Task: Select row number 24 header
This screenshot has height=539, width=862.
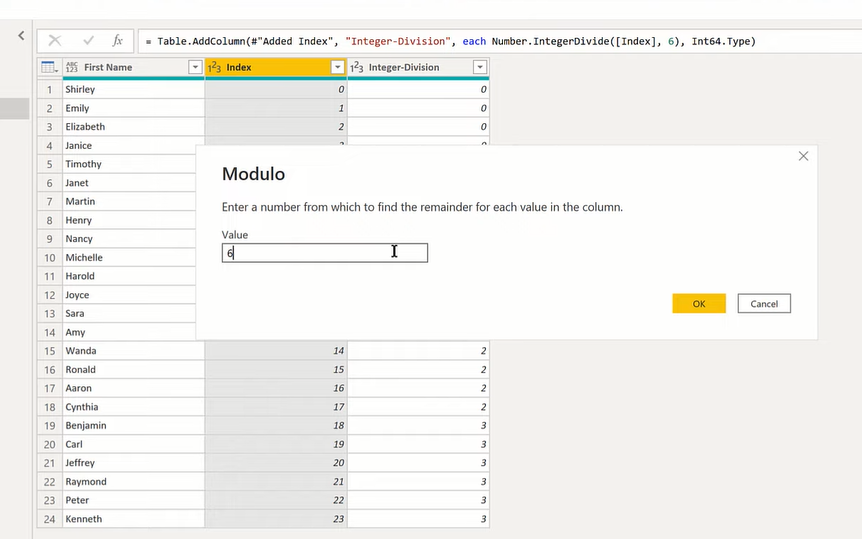Action: click(x=49, y=519)
